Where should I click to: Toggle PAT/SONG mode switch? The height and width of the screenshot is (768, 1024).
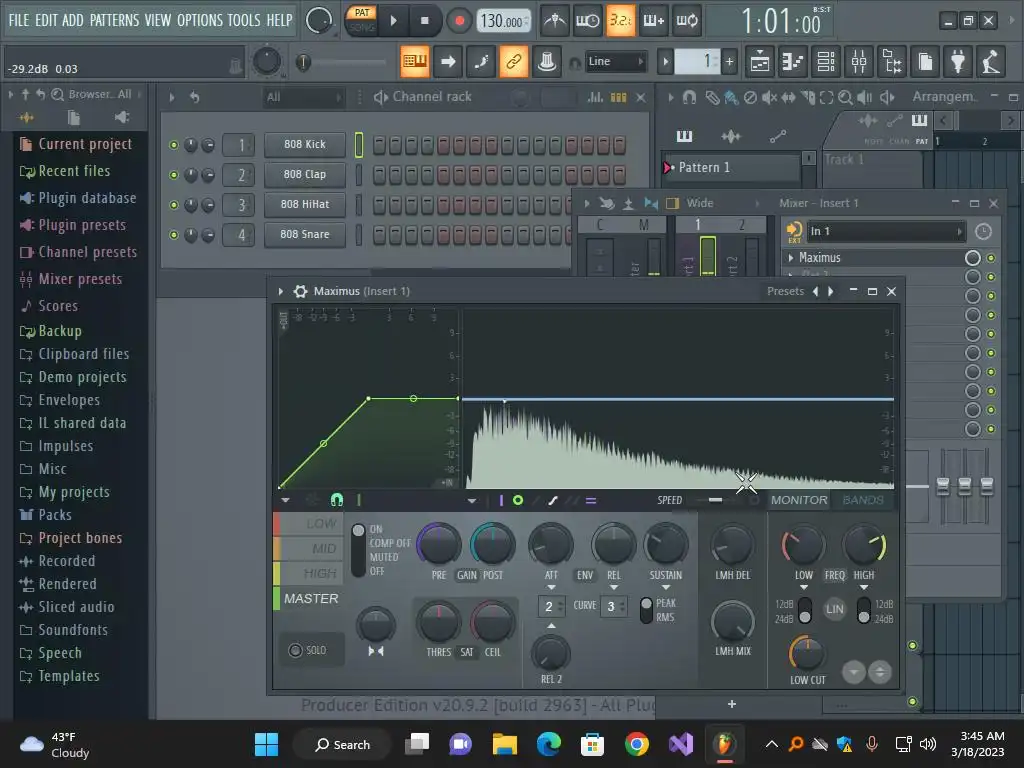tap(362, 20)
